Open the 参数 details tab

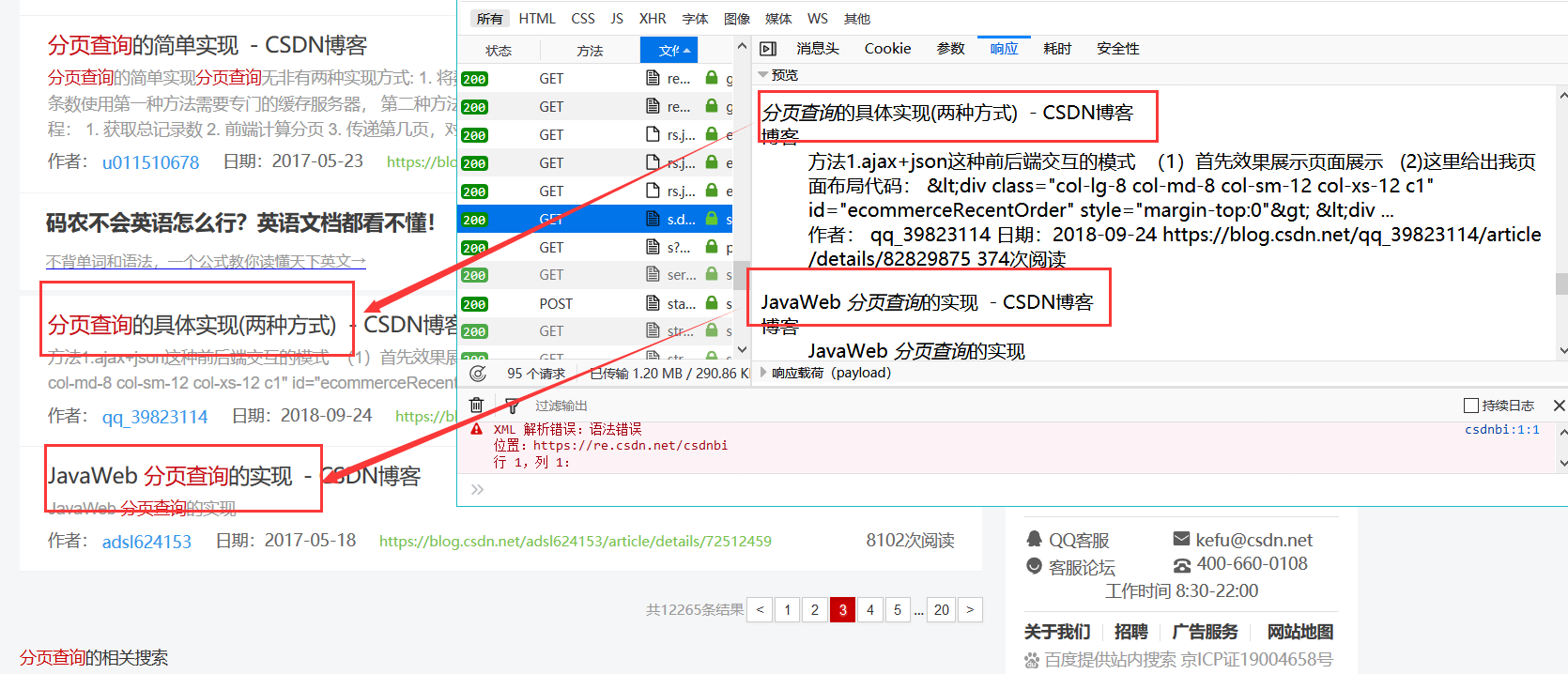pos(951,49)
